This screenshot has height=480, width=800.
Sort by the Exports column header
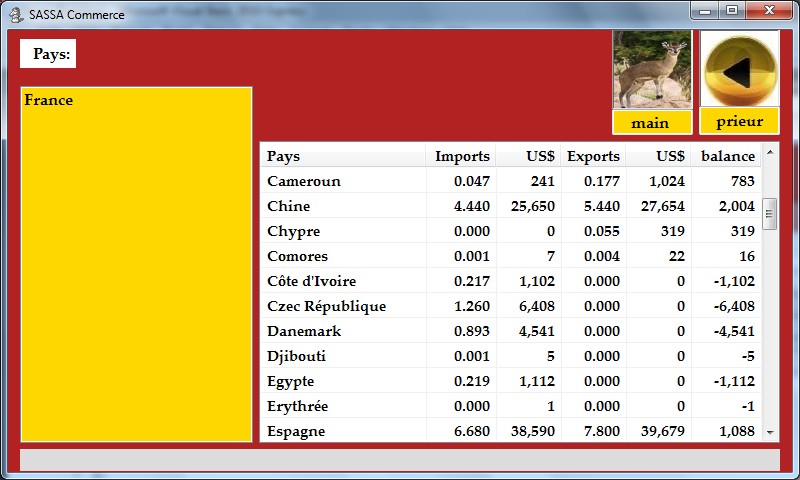click(593, 156)
